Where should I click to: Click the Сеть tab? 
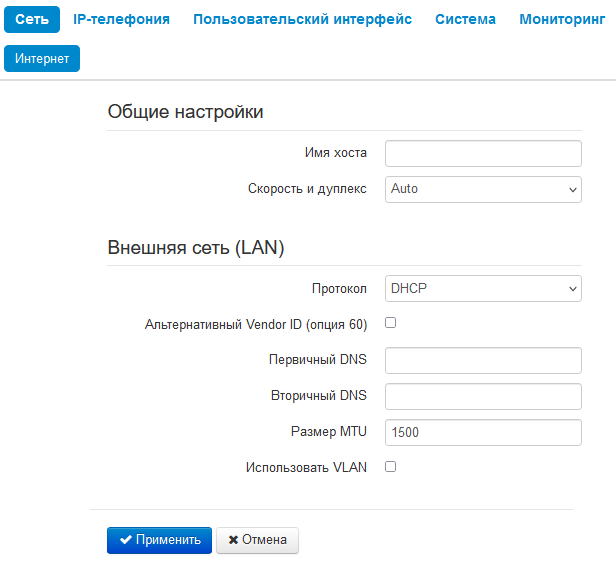(32, 19)
